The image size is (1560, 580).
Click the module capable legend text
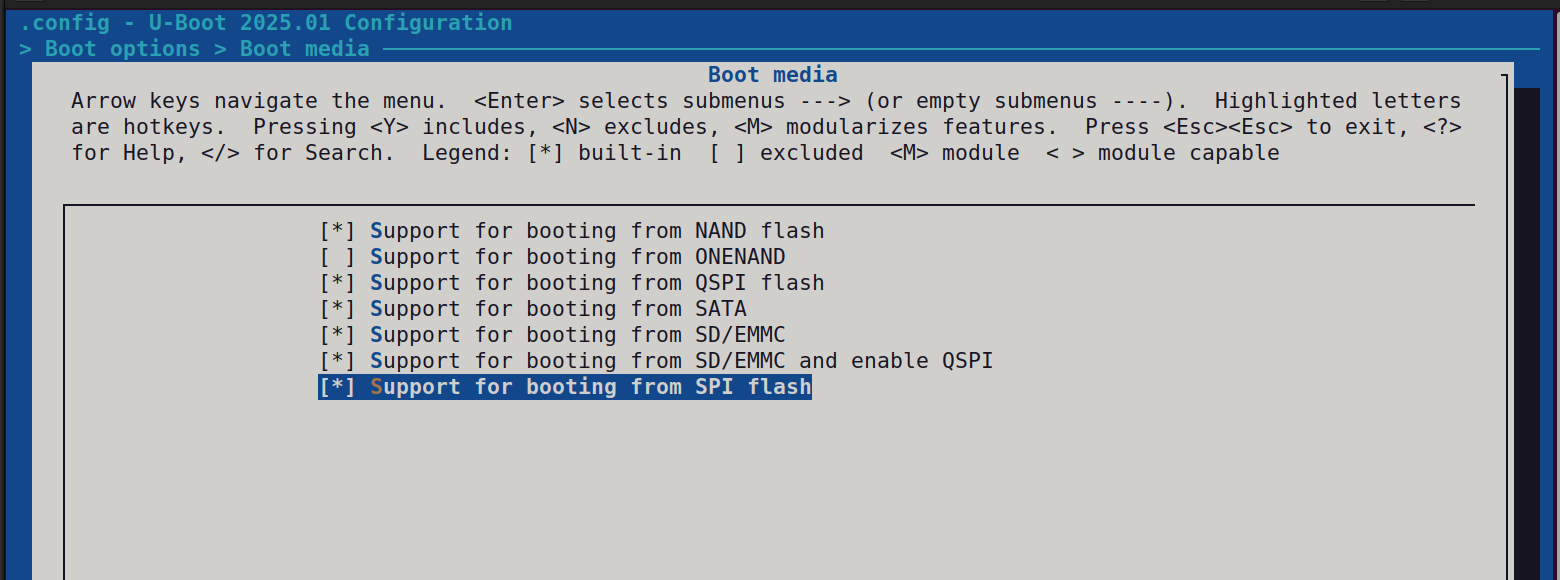1163,152
